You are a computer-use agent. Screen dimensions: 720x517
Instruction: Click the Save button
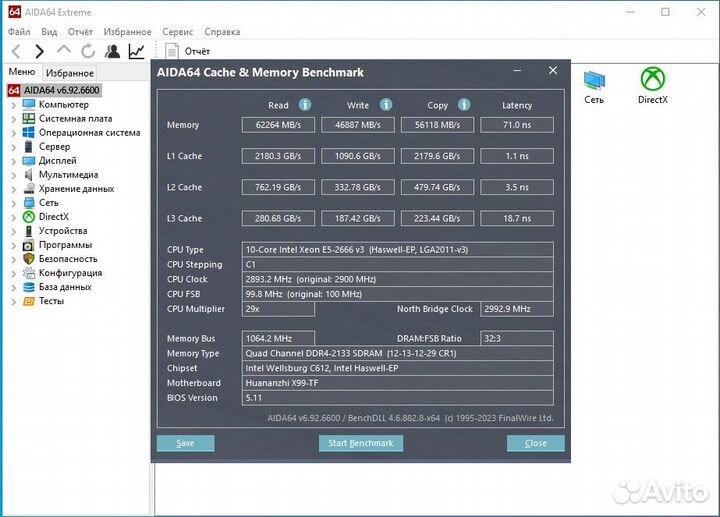point(185,443)
